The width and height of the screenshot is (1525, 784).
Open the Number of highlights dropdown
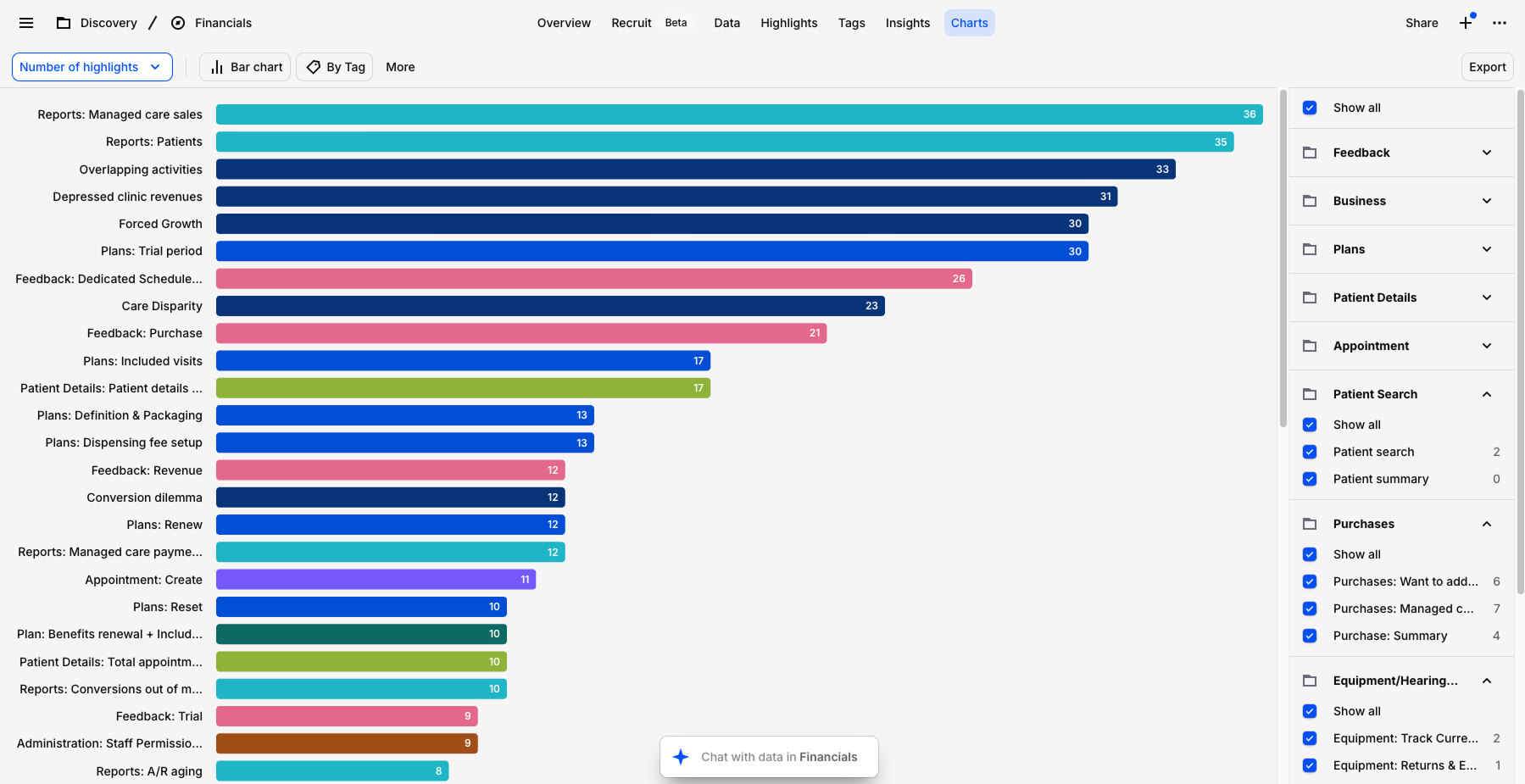92,67
